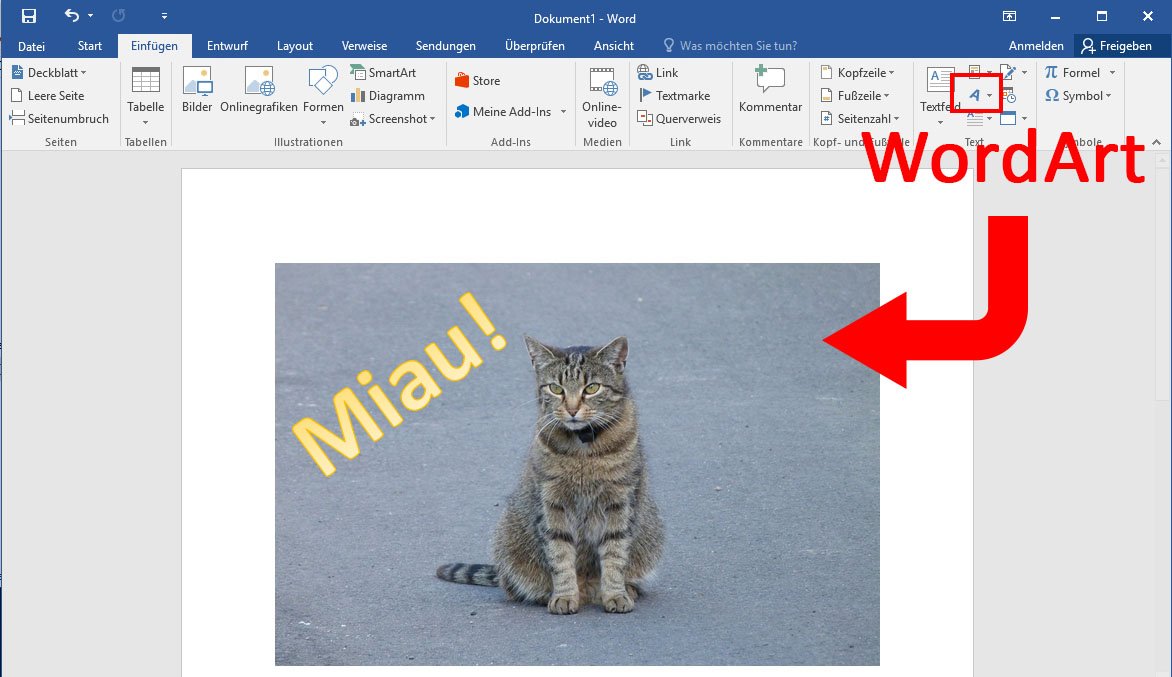The image size is (1172, 677).
Task: Switch to the Entwurf tab
Action: click(x=227, y=46)
